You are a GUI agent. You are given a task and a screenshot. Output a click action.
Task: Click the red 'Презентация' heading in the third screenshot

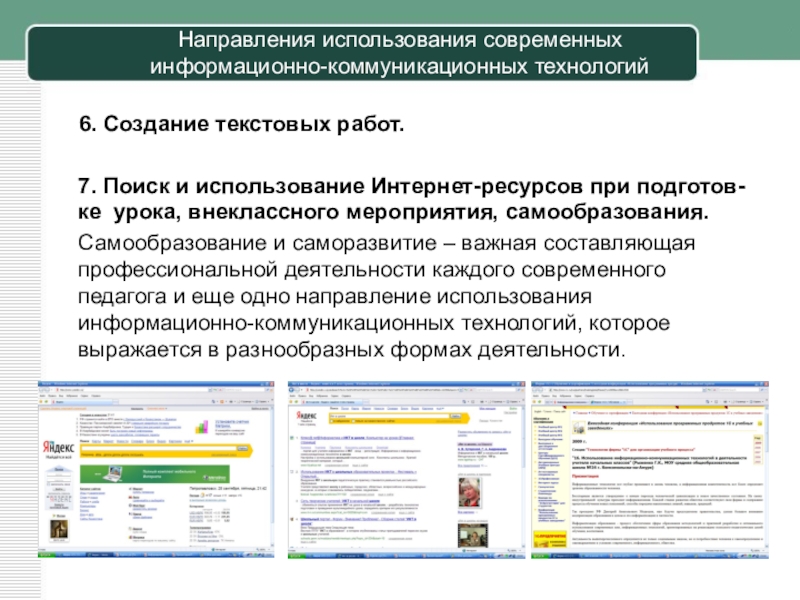point(585,476)
